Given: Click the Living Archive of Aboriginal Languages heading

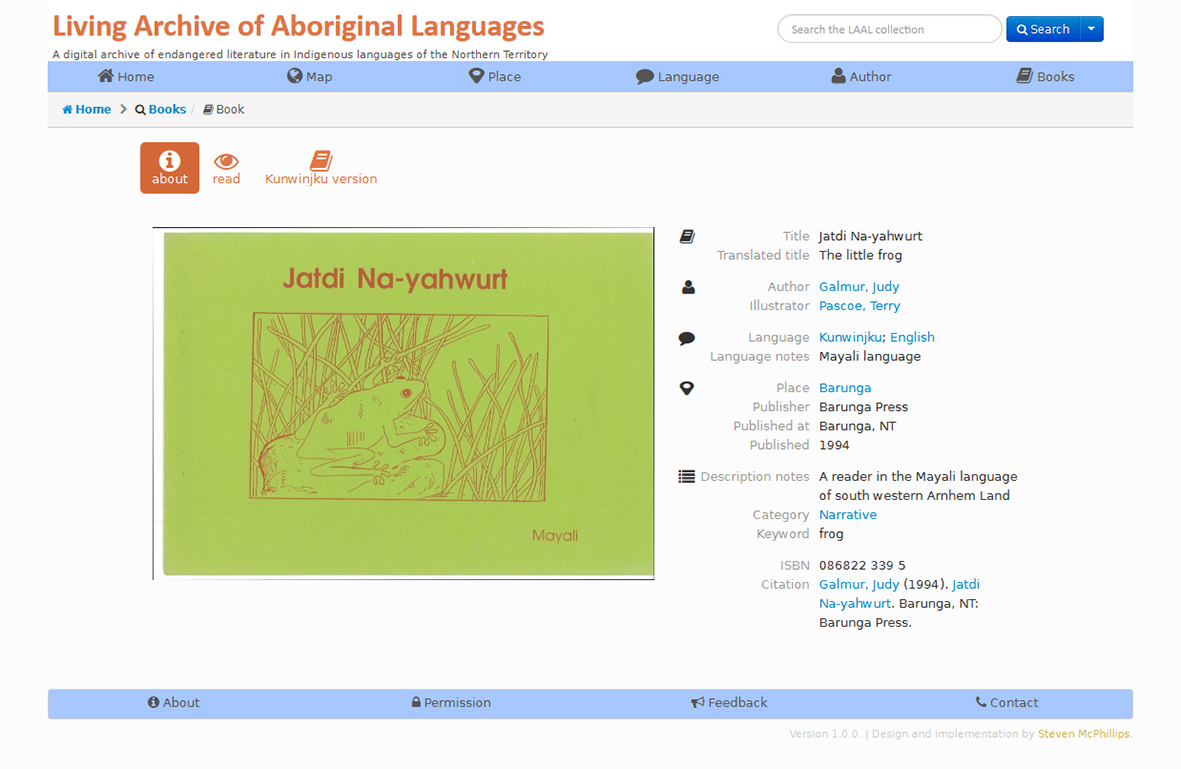Looking at the screenshot, I should 298,26.
